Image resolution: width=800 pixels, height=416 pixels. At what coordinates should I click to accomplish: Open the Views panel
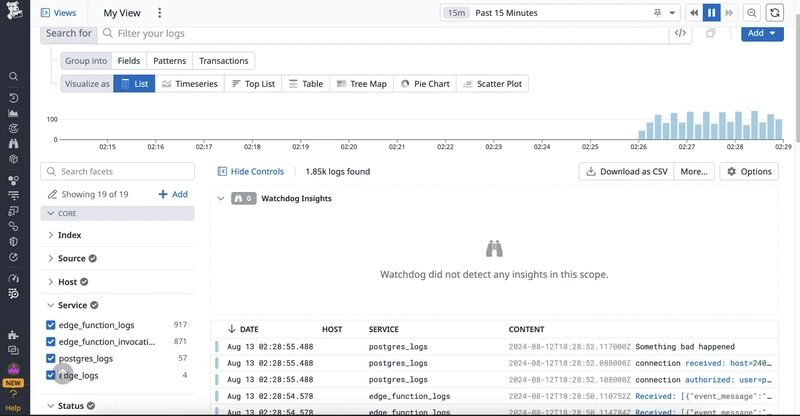coord(58,13)
